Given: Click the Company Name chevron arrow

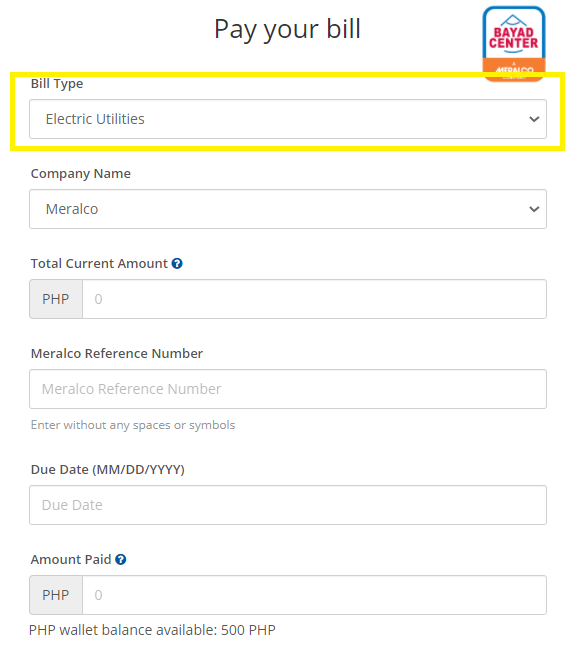Looking at the screenshot, I should (x=534, y=209).
